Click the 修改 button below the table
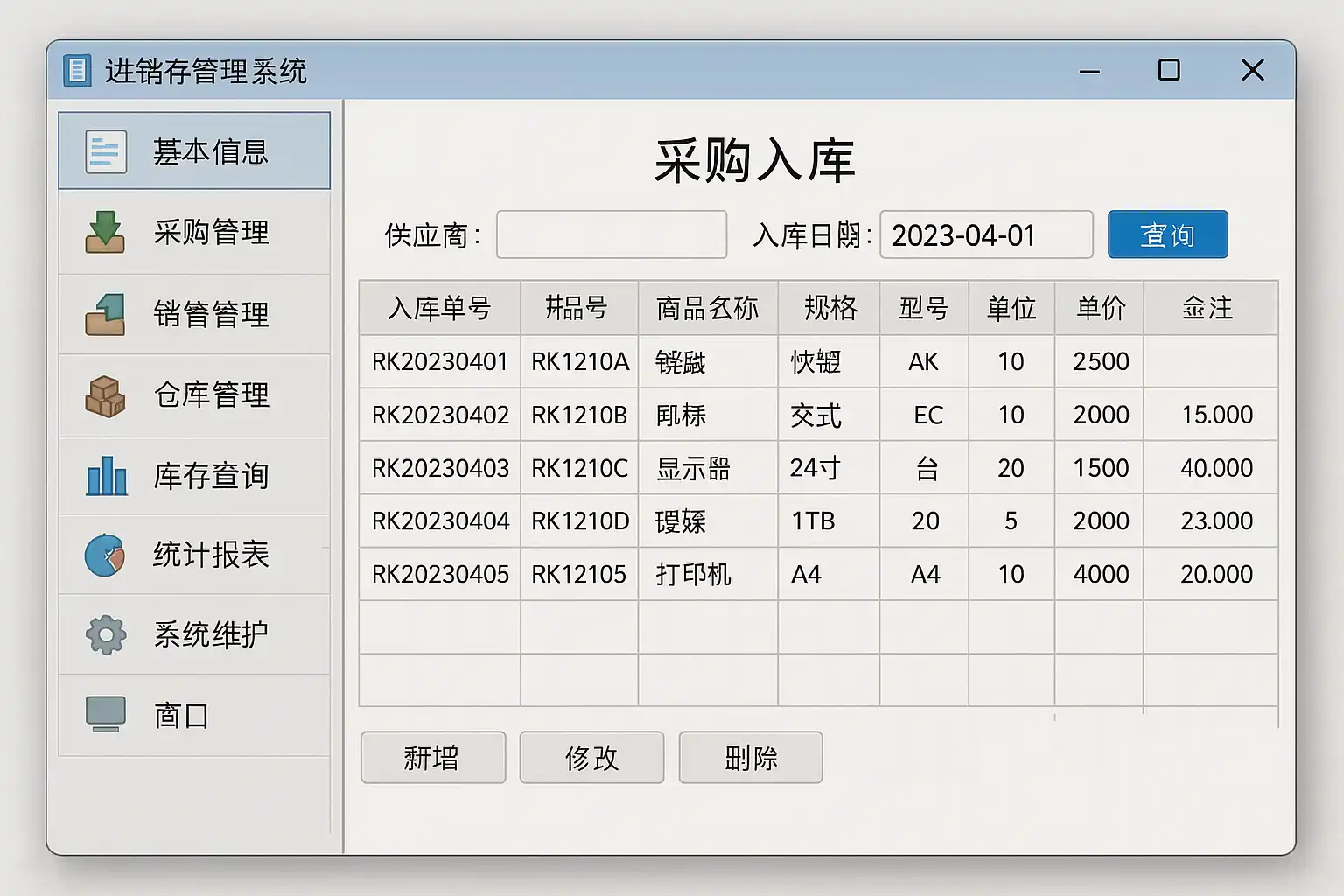This screenshot has height=896, width=1344. click(x=591, y=758)
